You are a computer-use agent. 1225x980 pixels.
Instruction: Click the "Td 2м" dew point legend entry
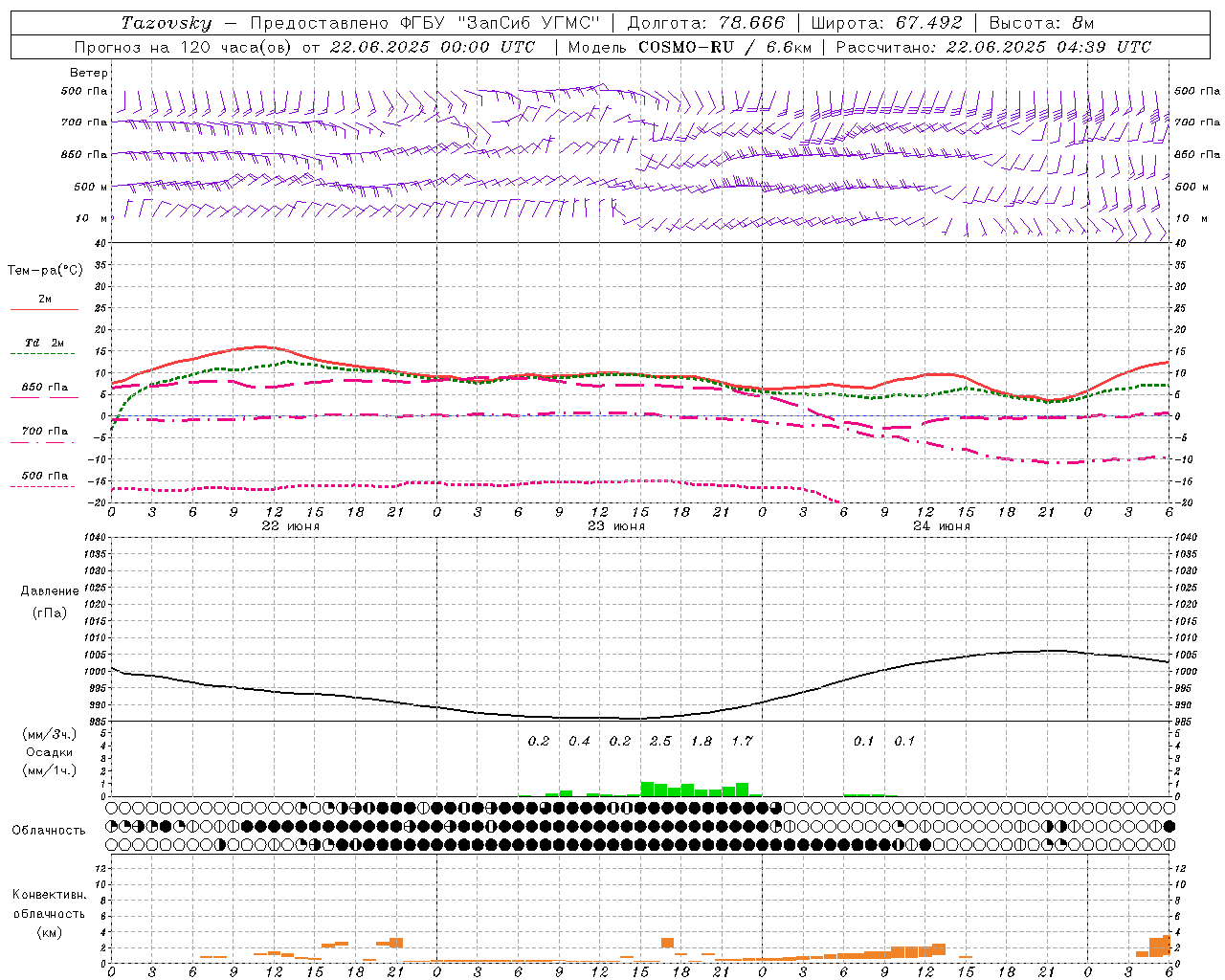(45, 343)
